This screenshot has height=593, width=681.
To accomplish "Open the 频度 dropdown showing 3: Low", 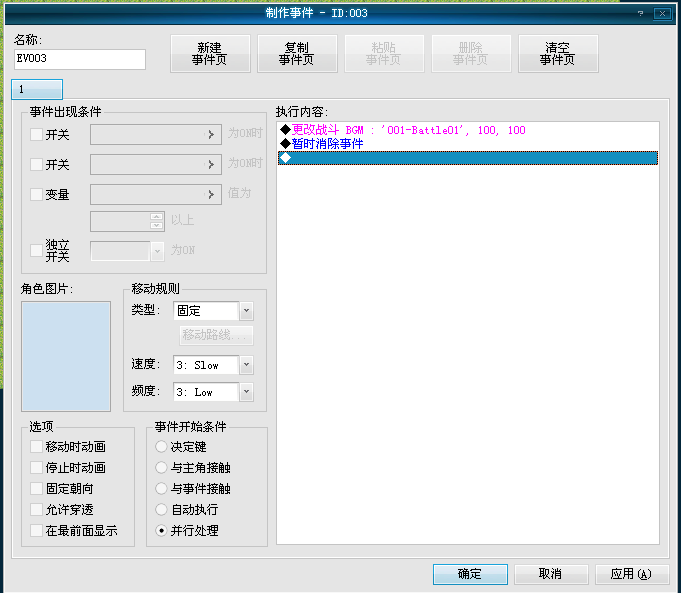I will [x=246, y=392].
